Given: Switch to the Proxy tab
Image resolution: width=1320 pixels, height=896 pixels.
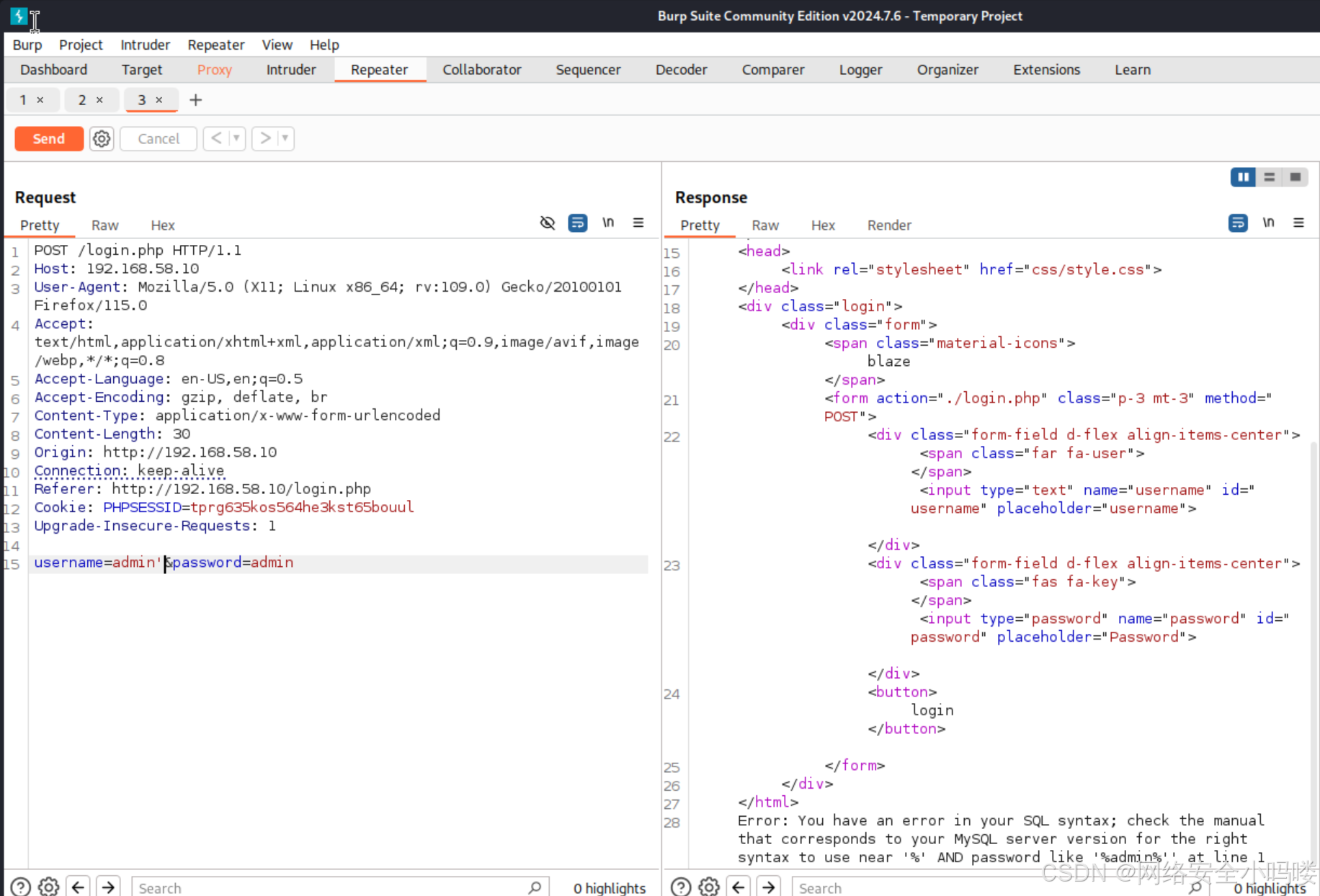Looking at the screenshot, I should (215, 70).
